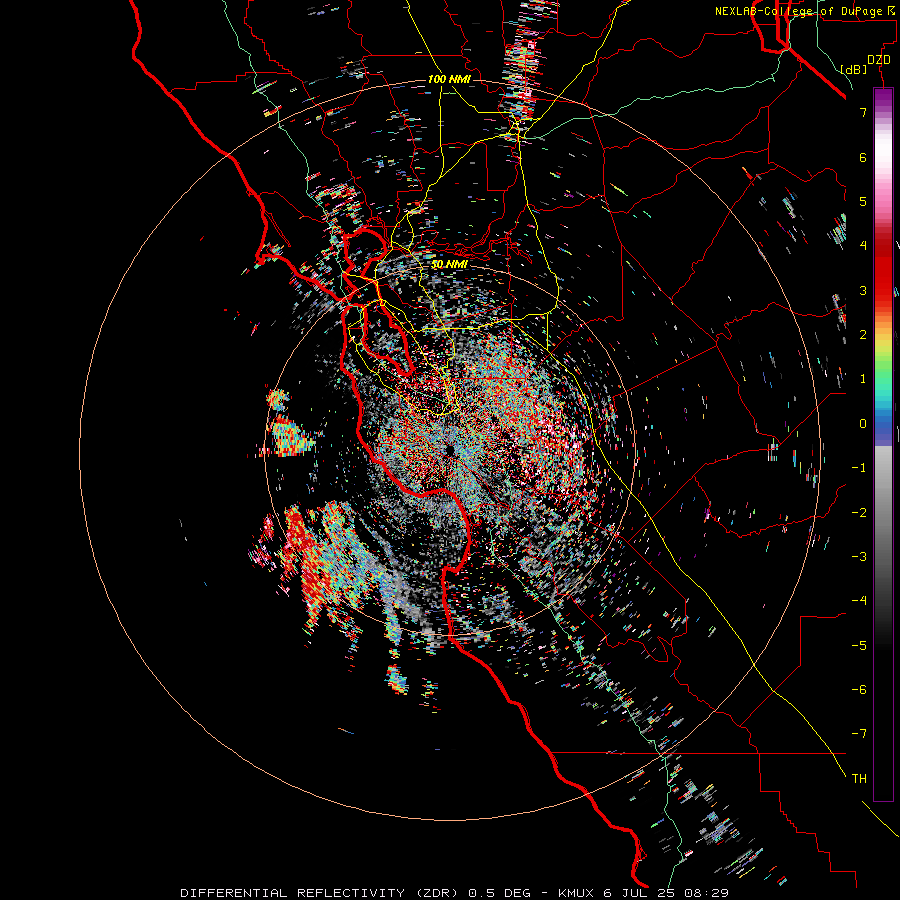Click the "DZD" legend title

(x=879, y=60)
